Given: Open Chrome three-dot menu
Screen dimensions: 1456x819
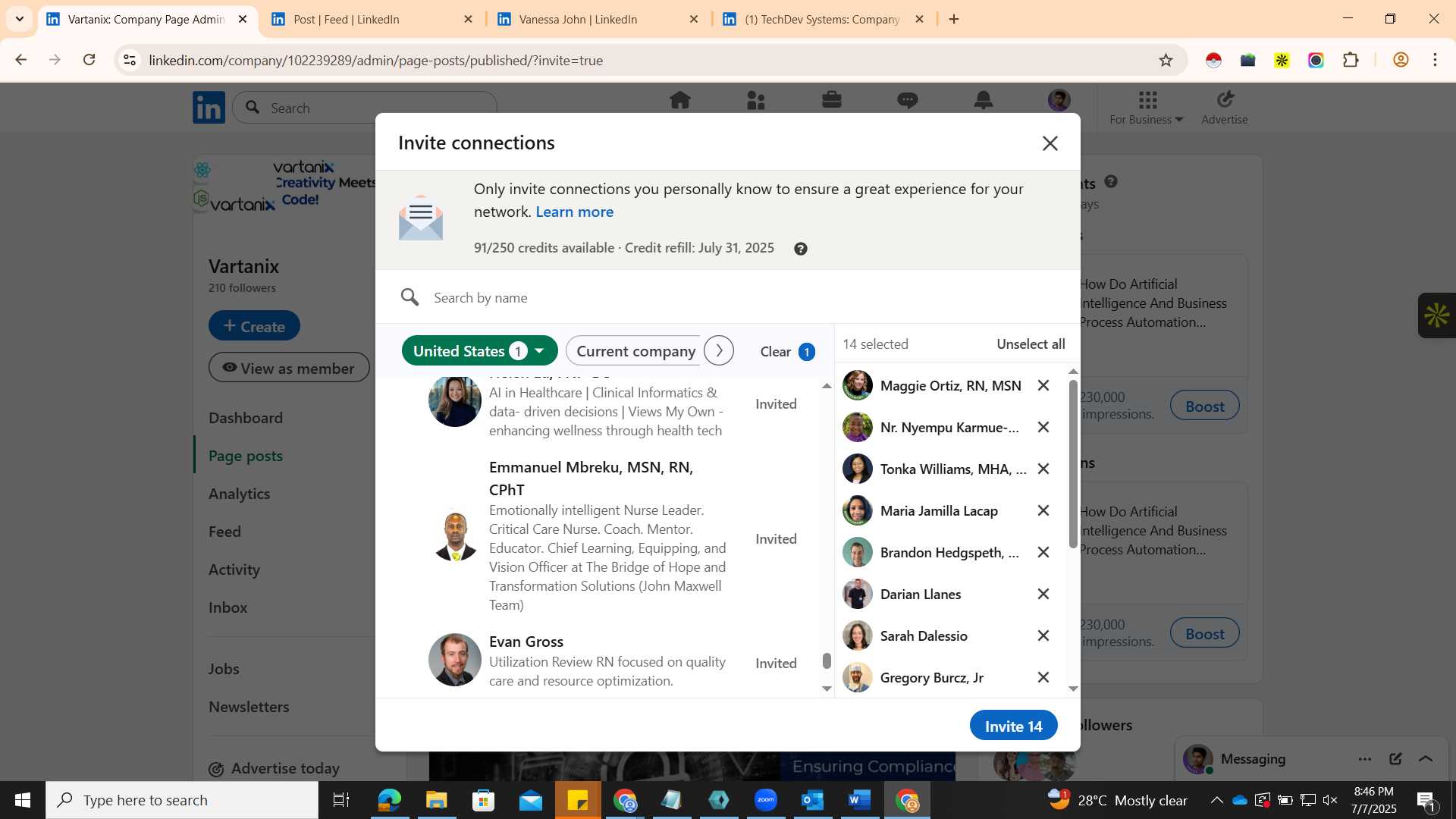Looking at the screenshot, I should [1435, 60].
